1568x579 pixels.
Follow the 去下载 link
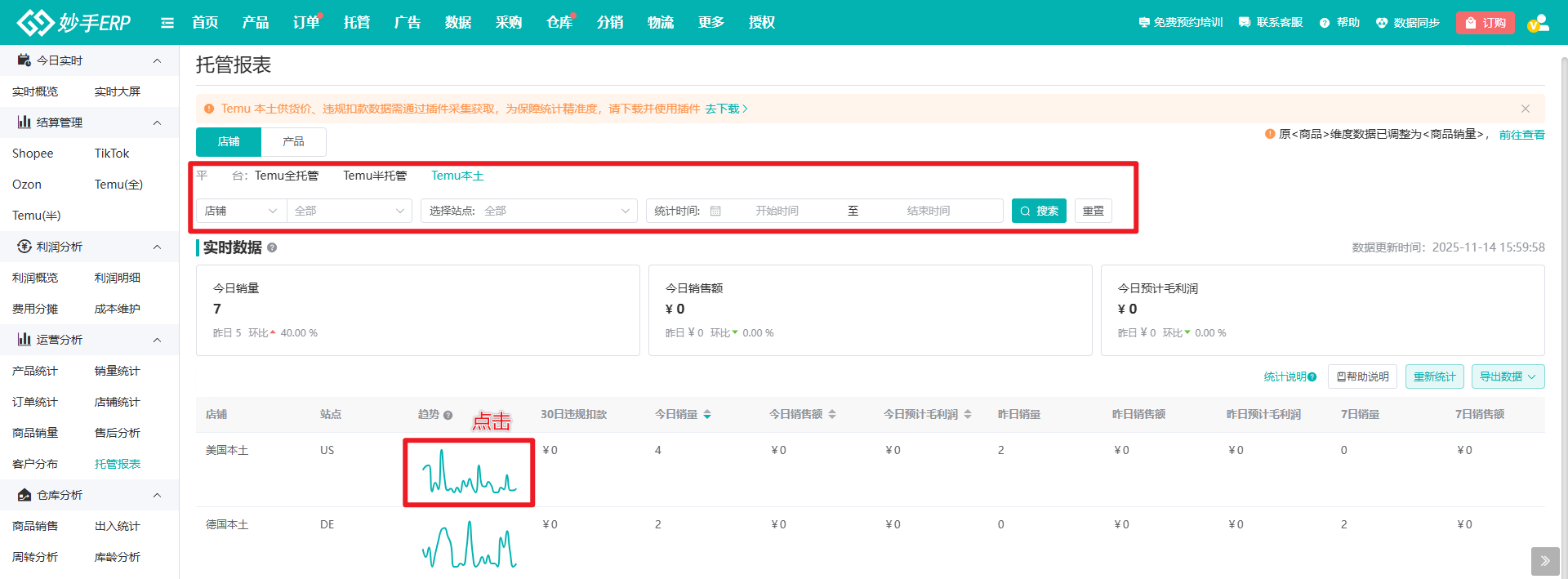[726, 109]
